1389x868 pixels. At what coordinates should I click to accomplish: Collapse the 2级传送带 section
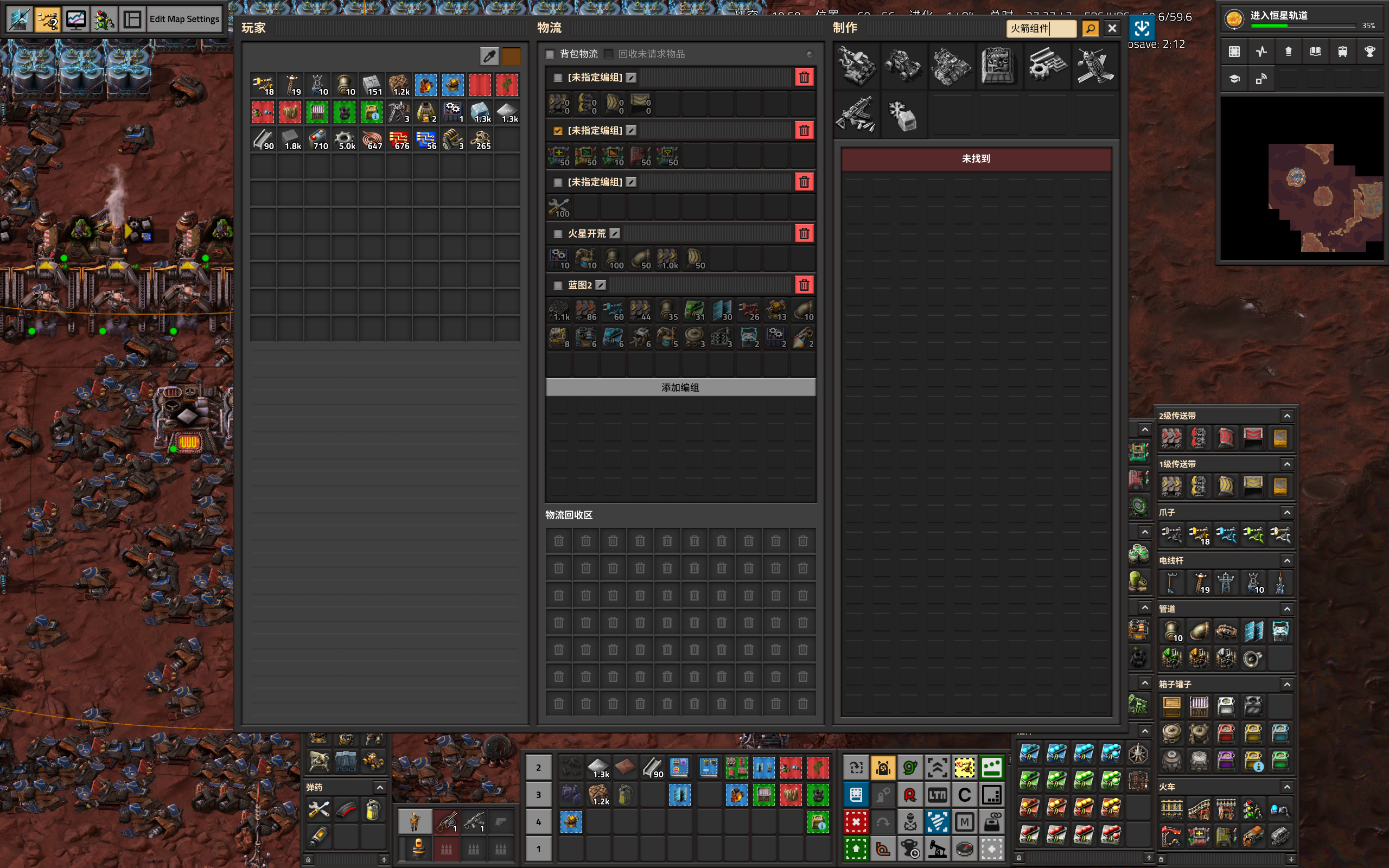[x=1287, y=416]
